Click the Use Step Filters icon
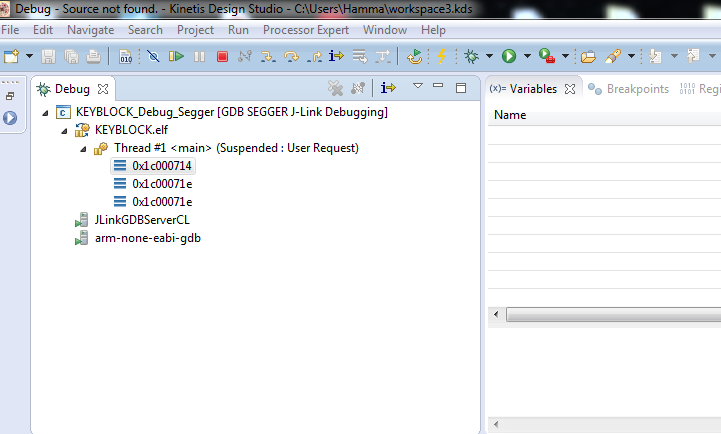Viewport: 721px width, 434px height. coord(383,57)
